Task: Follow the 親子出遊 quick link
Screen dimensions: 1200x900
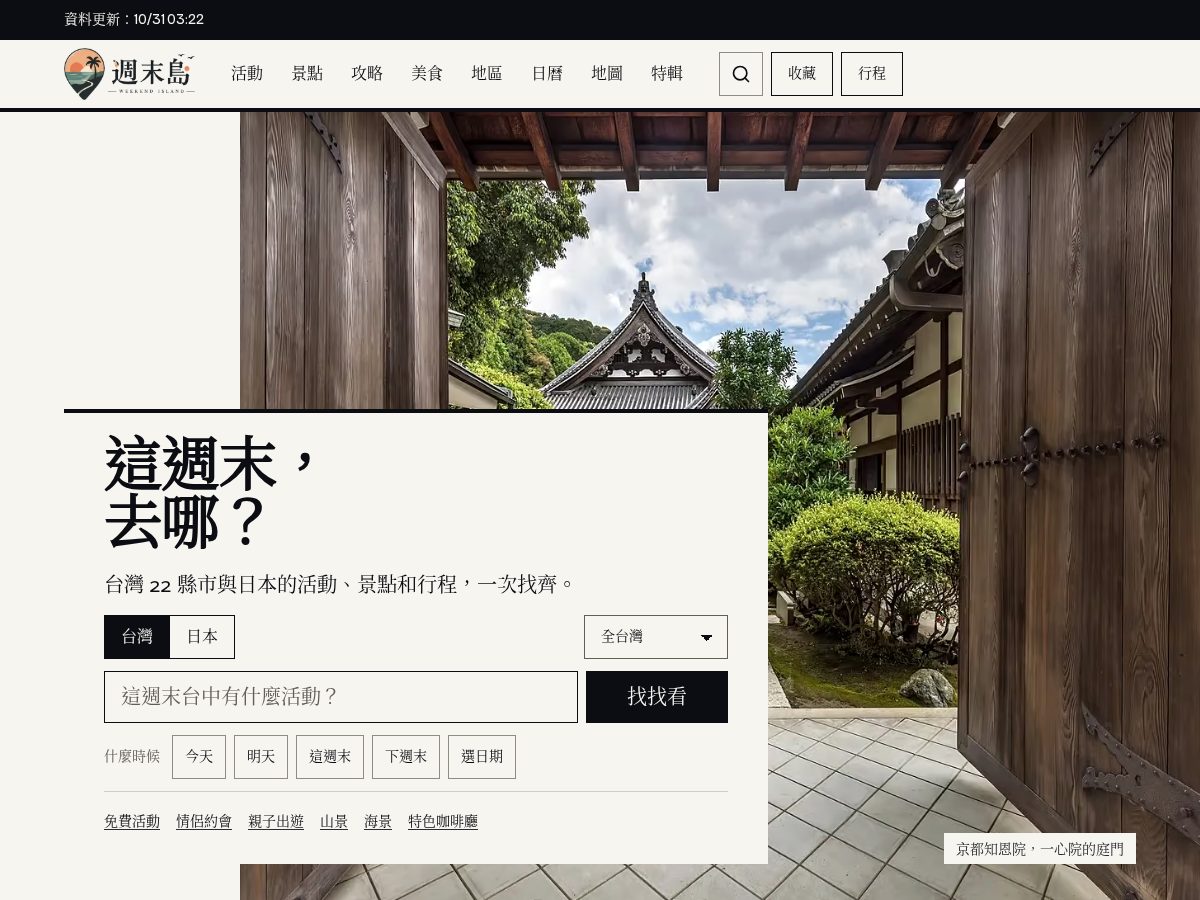Action: tap(276, 822)
